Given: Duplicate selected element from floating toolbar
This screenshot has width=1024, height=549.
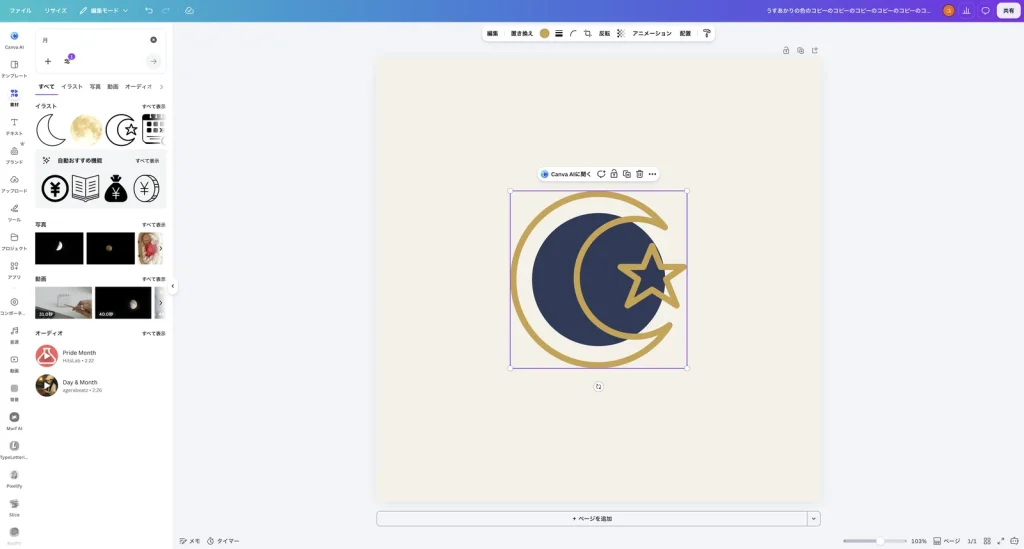Looking at the screenshot, I should (x=627, y=174).
